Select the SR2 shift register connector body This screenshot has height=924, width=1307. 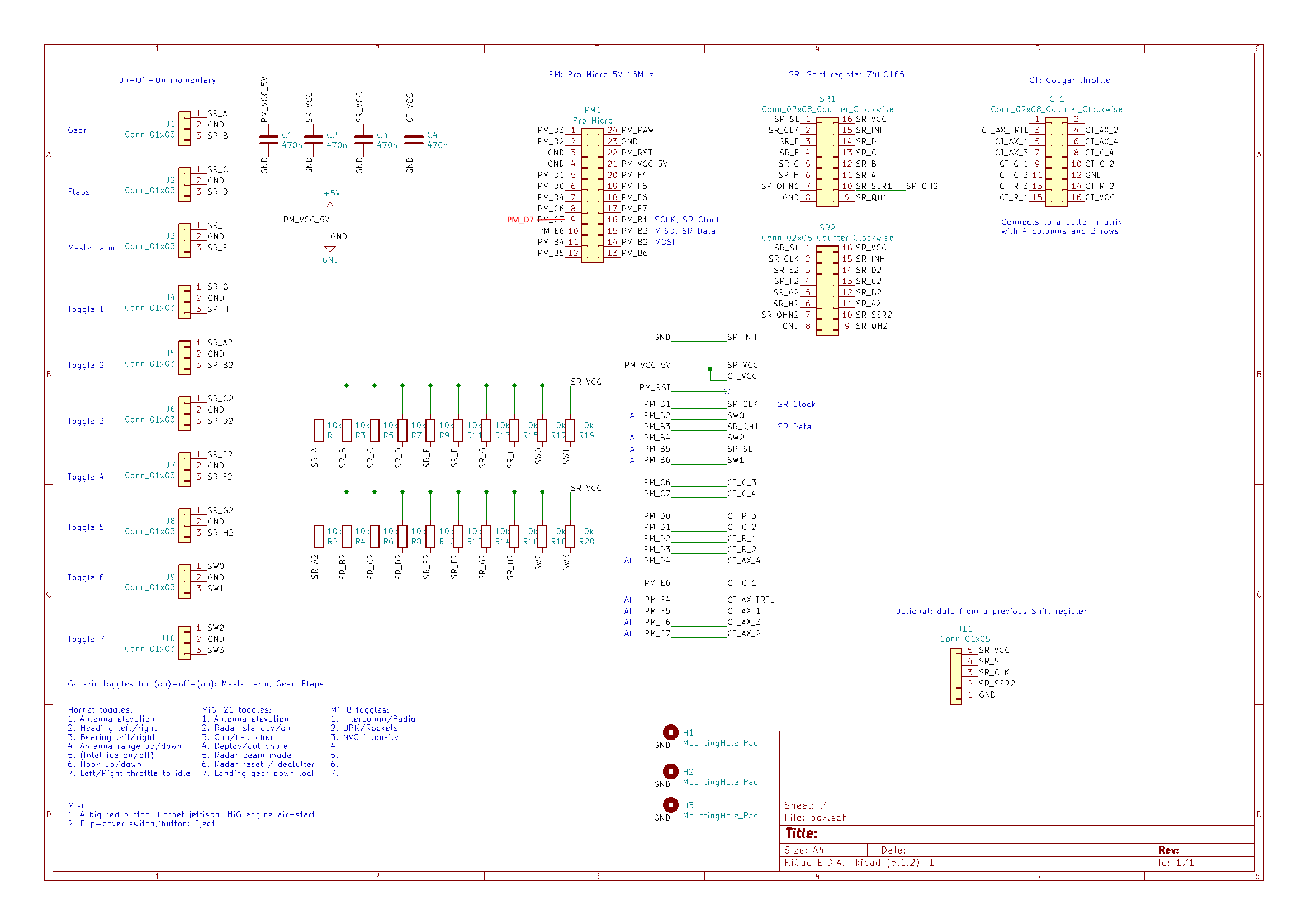(827, 291)
